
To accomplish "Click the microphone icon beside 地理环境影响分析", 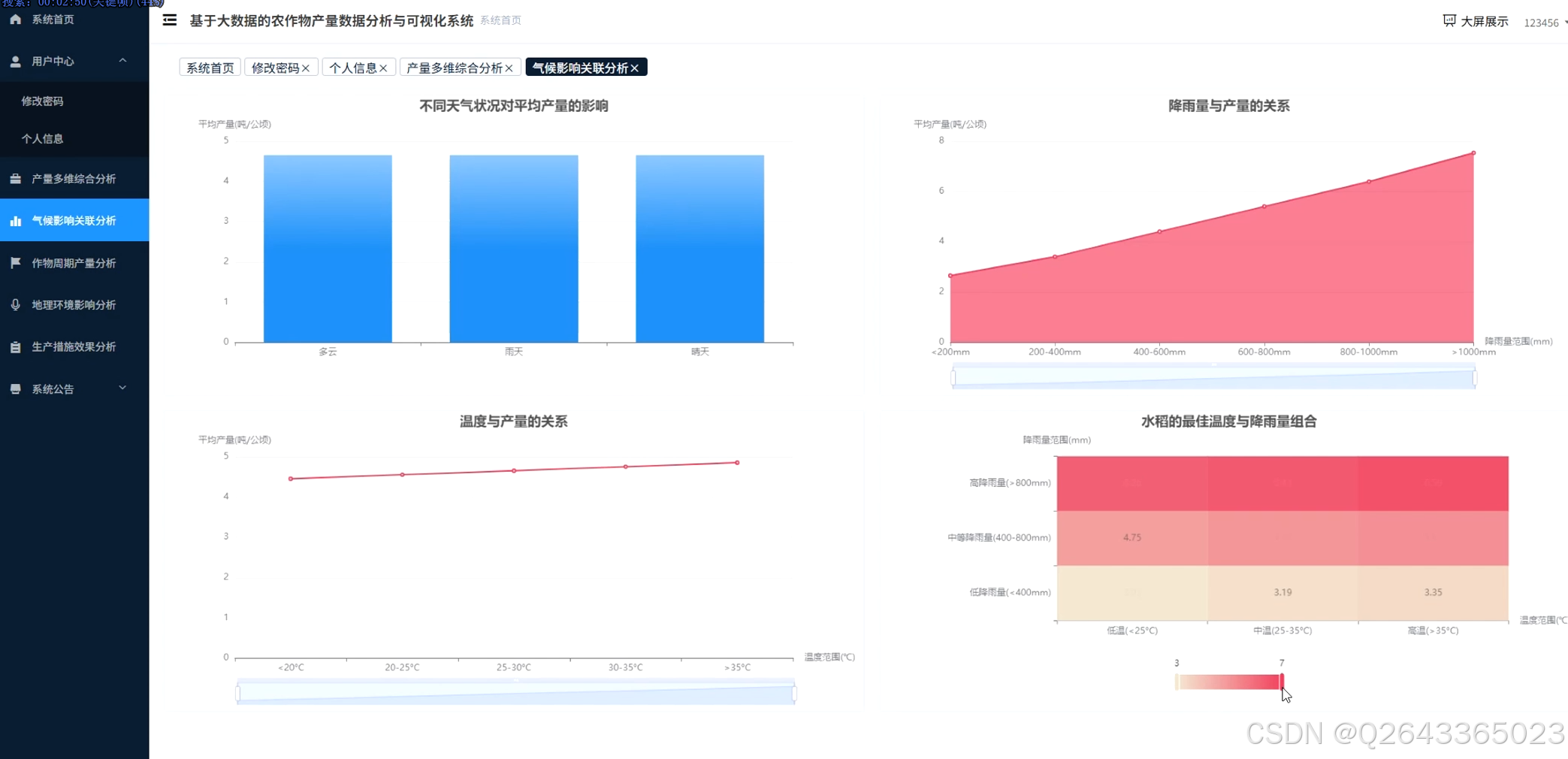I will click(15, 305).
